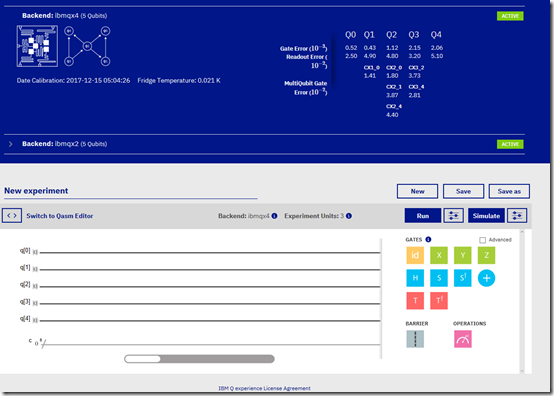Show info about Gates

pos(428,240)
